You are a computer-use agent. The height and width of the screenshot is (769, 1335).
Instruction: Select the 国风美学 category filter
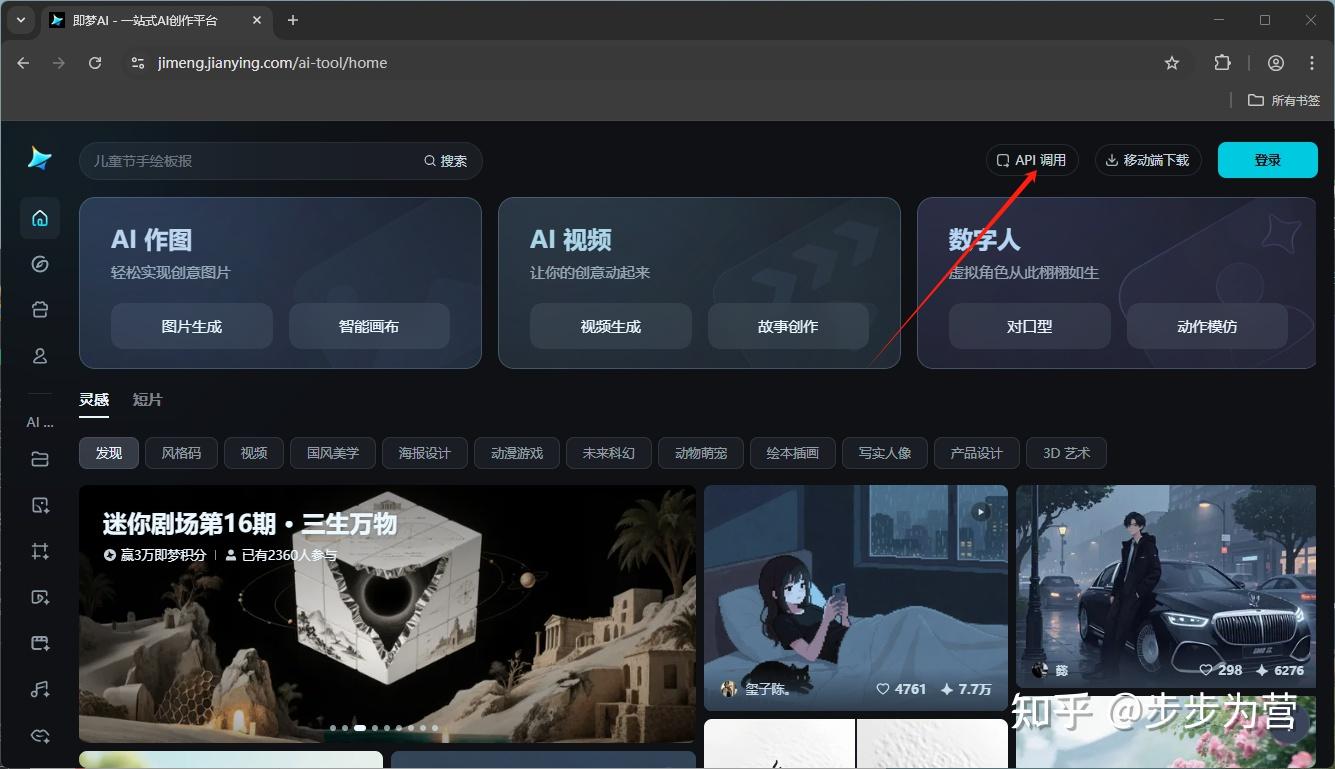point(333,453)
